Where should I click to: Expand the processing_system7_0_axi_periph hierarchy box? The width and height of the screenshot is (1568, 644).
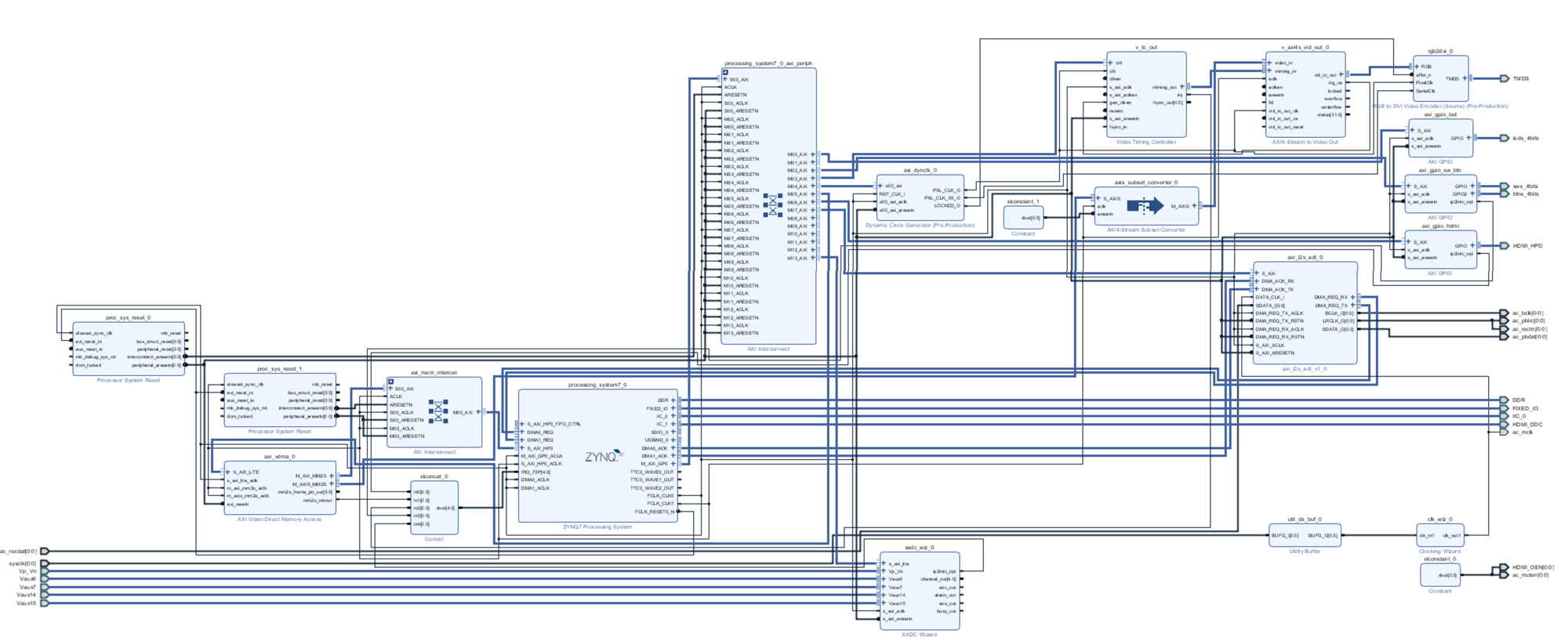coord(725,72)
